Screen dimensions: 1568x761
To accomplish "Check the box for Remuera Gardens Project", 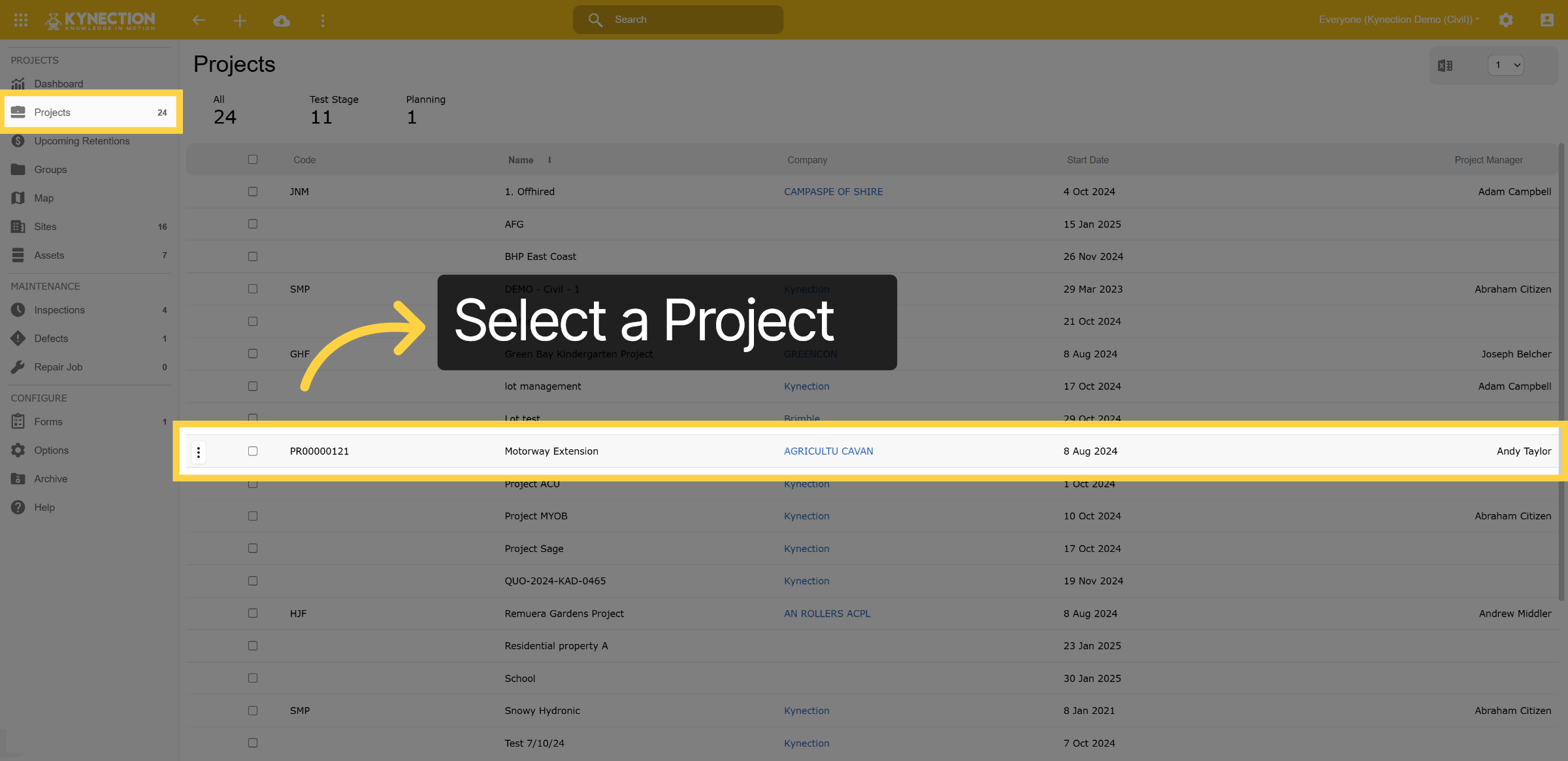I will click(x=253, y=613).
